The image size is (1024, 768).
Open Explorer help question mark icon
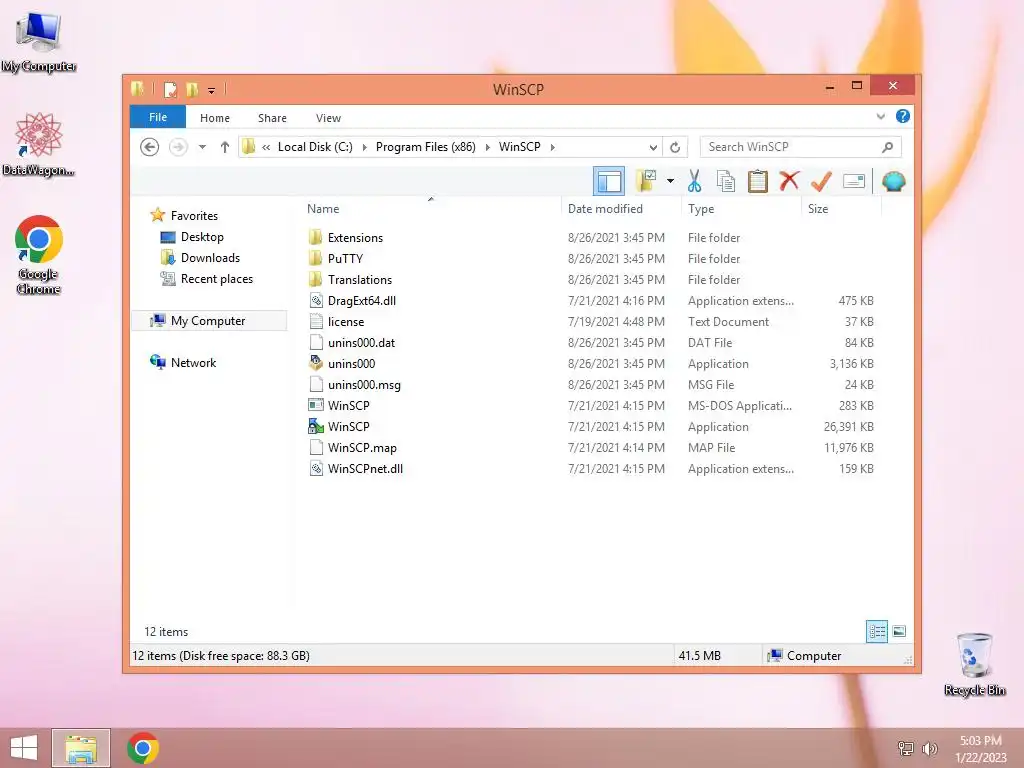(x=903, y=116)
